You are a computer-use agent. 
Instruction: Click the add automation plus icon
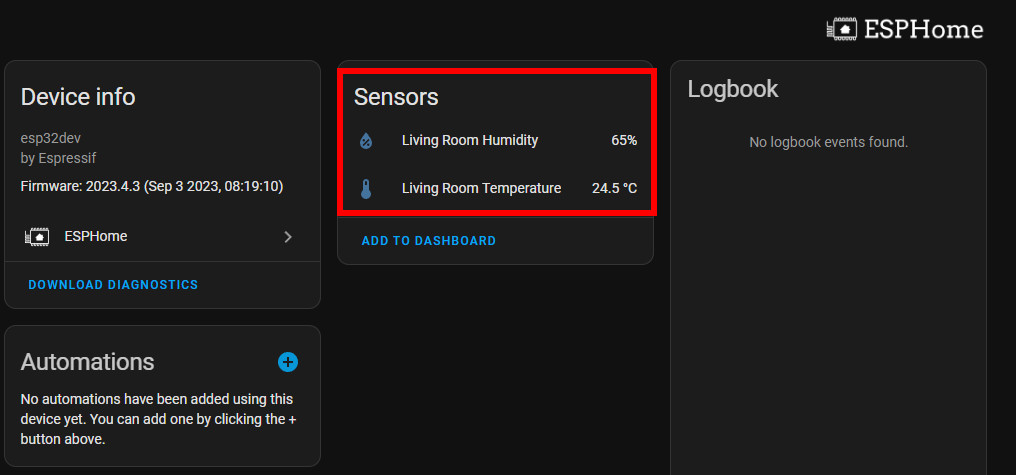click(x=287, y=362)
